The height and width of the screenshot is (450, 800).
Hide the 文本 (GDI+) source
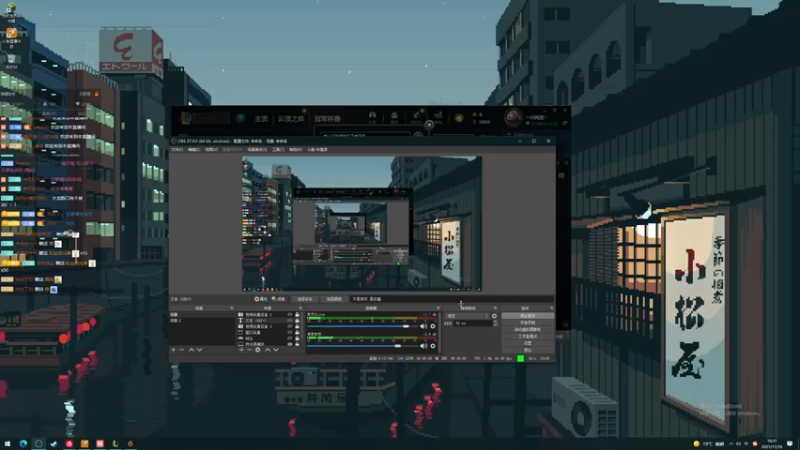[290, 320]
